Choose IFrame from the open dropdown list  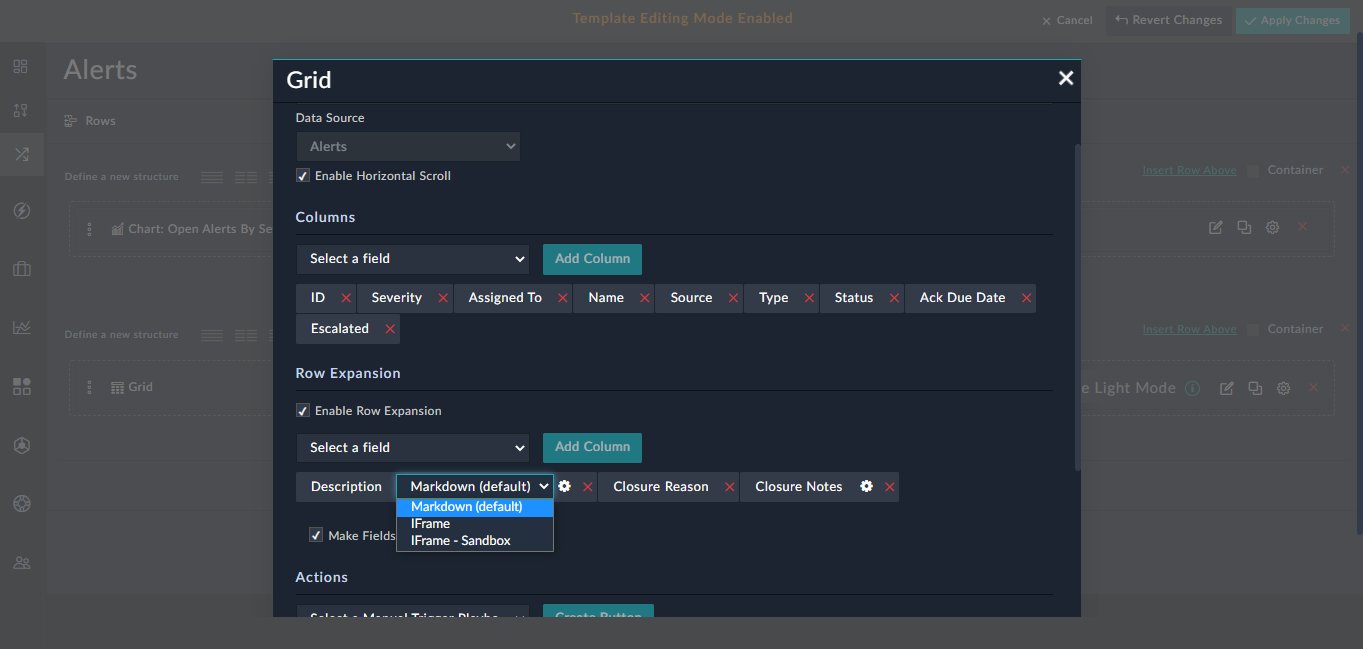click(x=429, y=523)
